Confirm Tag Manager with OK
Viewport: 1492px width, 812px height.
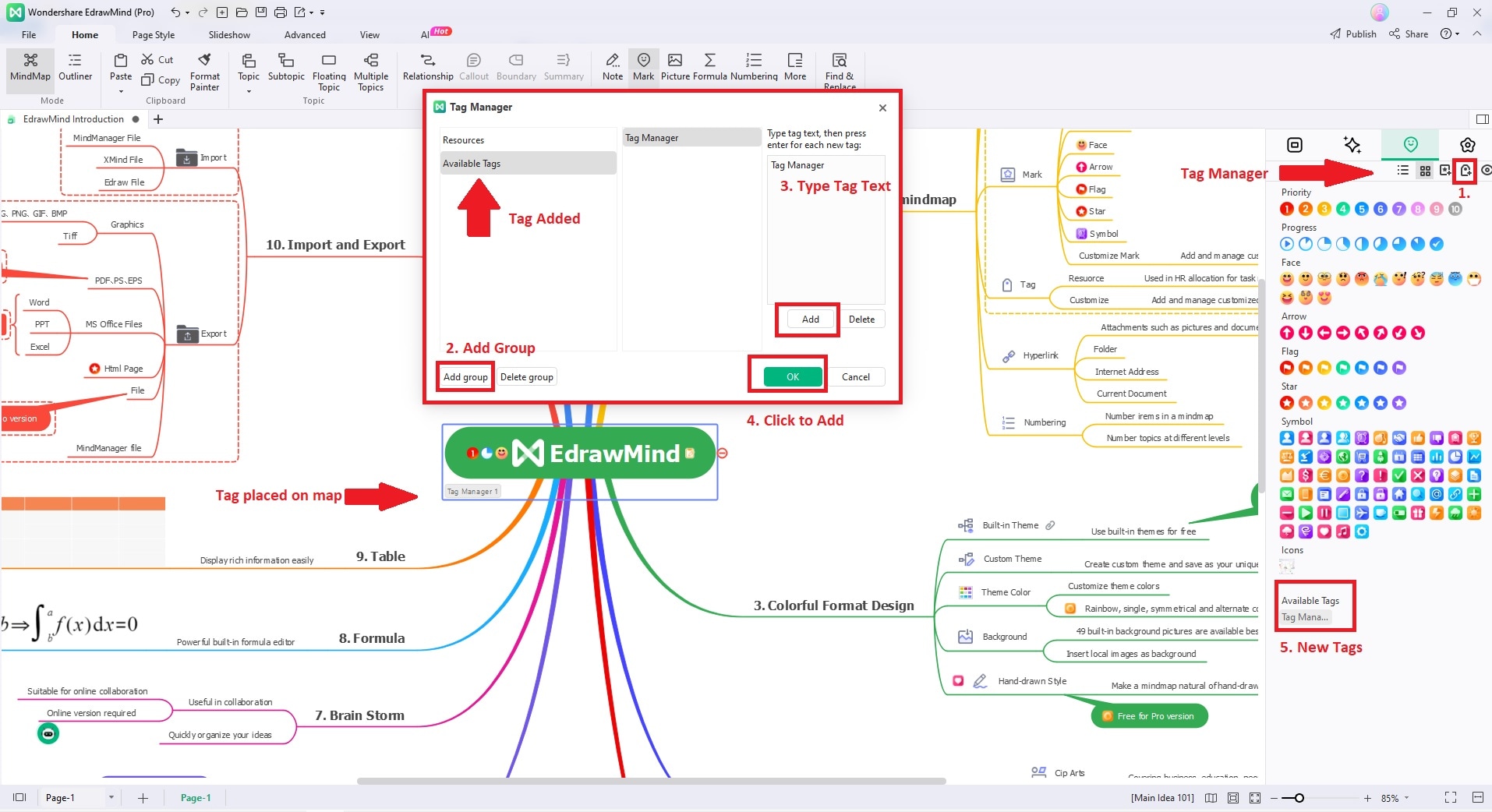point(793,377)
